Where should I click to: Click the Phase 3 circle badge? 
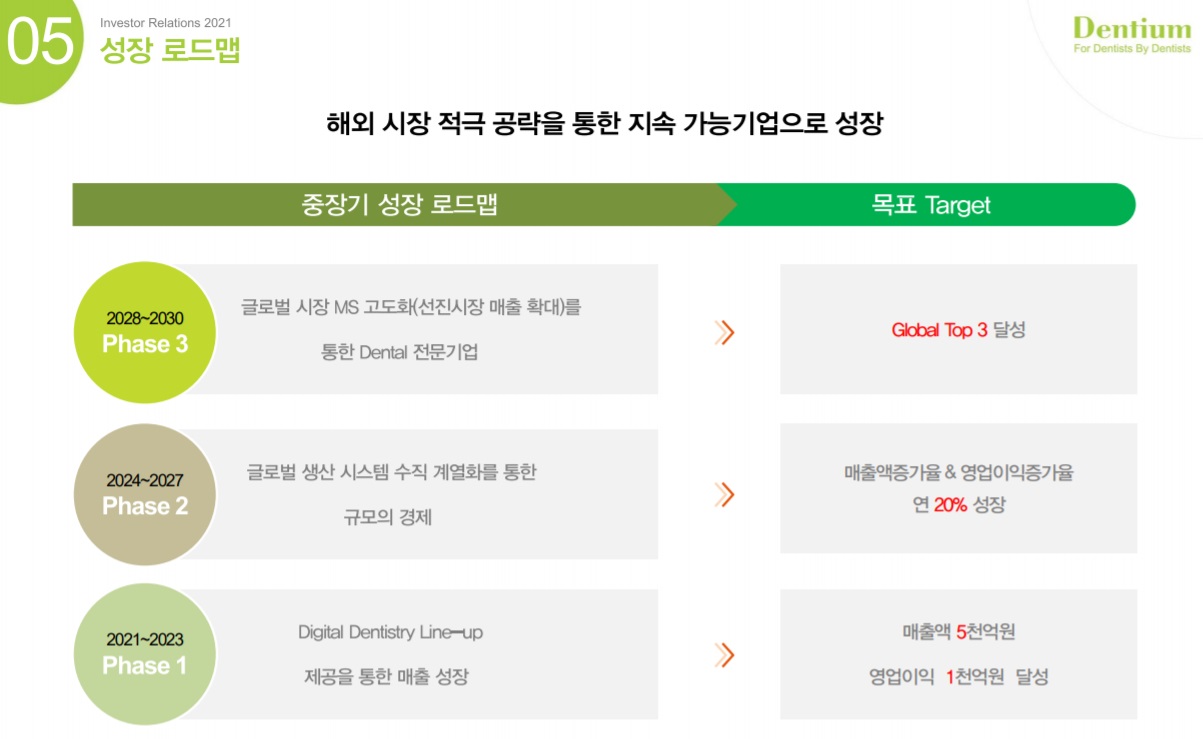145,332
